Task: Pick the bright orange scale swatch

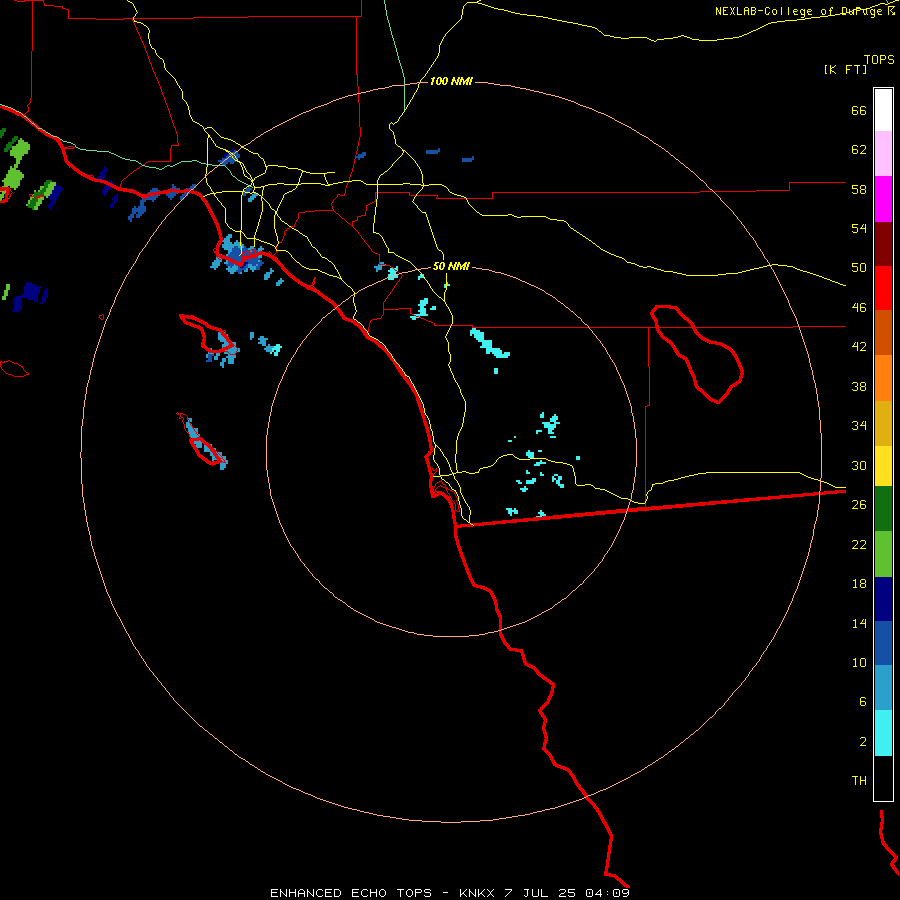Action: [x=883, y=378]
